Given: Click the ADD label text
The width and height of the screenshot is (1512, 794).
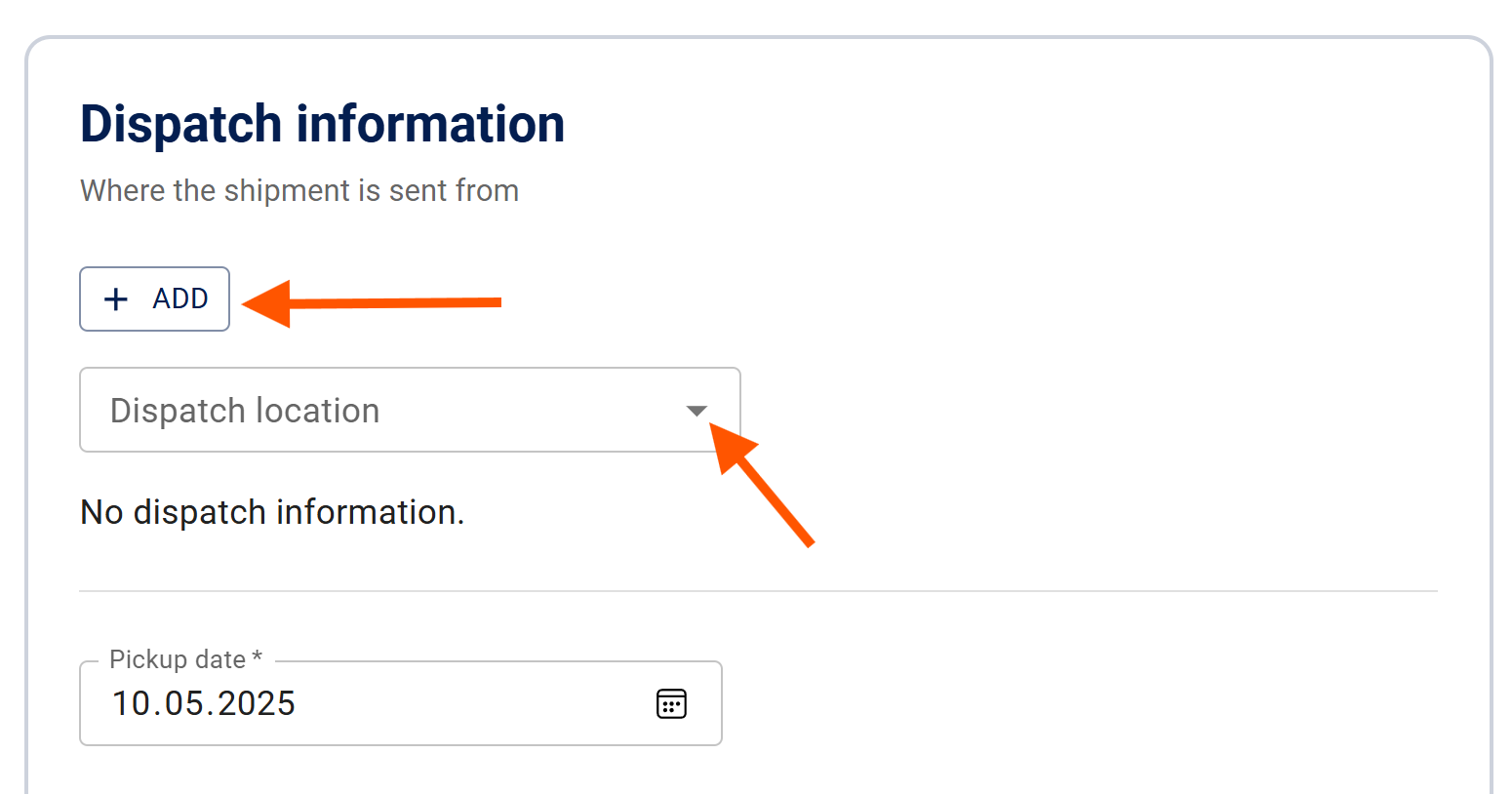Looking at the screenshot, I should (x=180, y=298).
